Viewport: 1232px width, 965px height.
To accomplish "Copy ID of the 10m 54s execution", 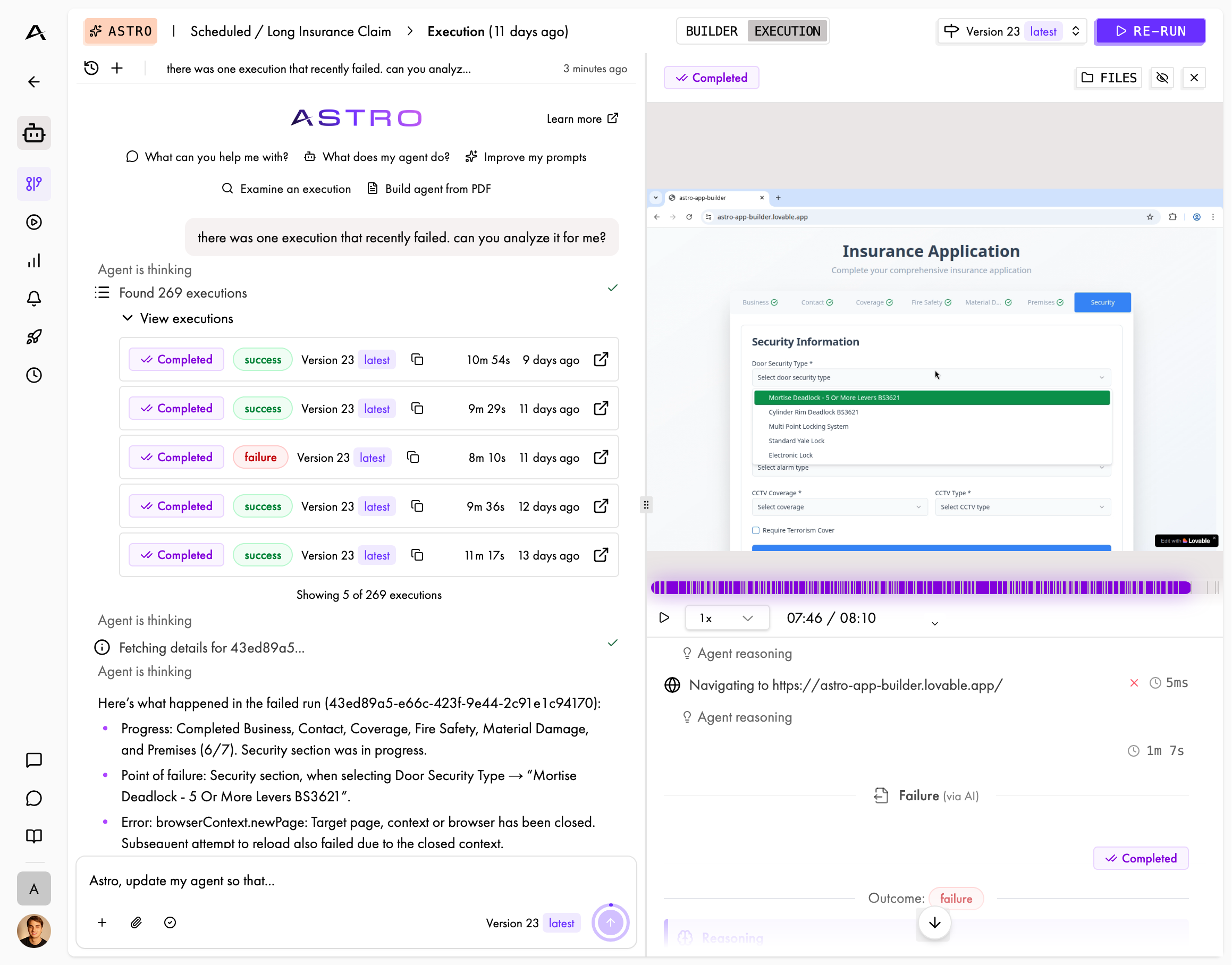I will [x=417, y=359].
